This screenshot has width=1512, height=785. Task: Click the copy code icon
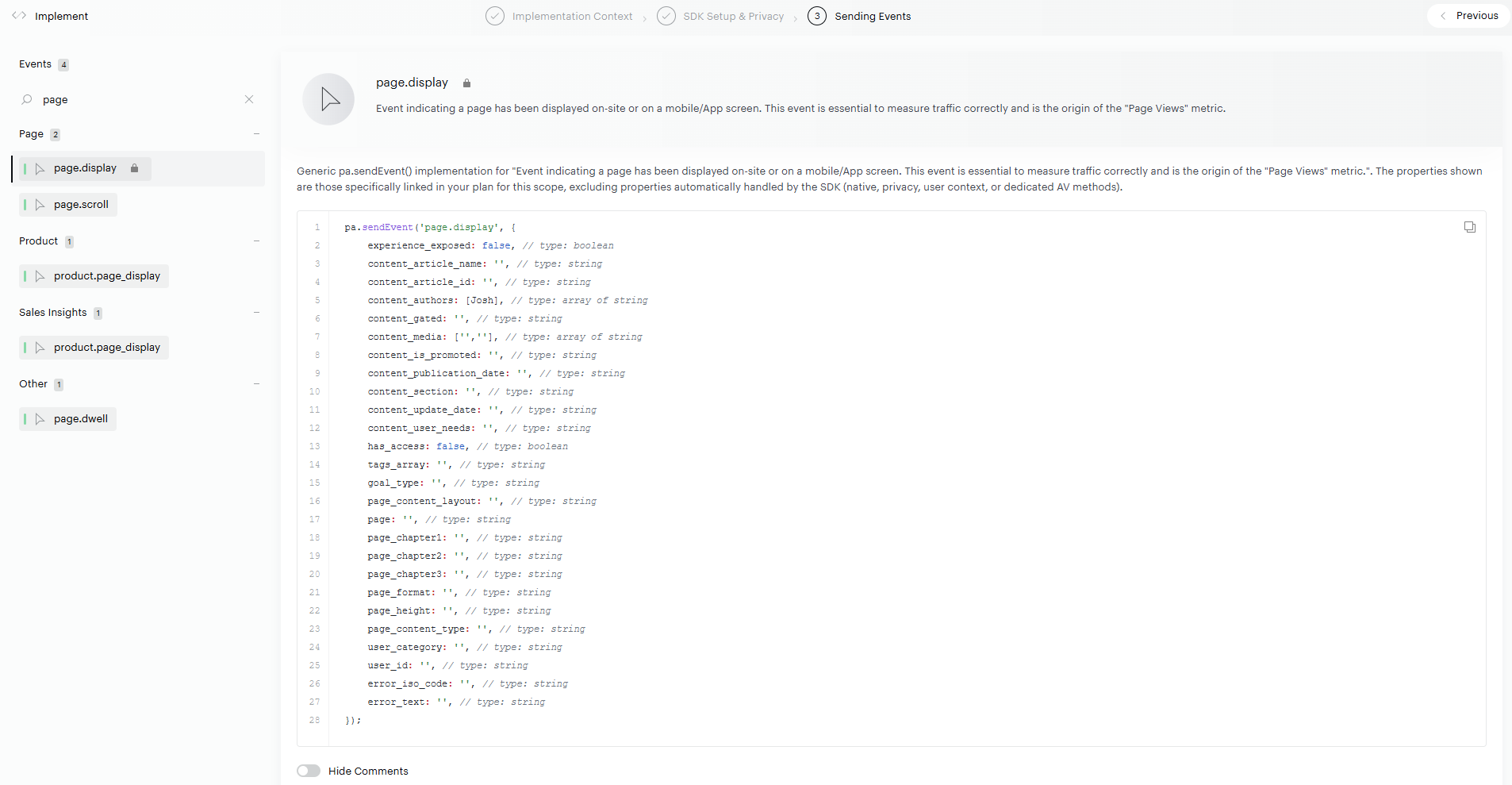pyautogui.click(x=1469, y=227)
